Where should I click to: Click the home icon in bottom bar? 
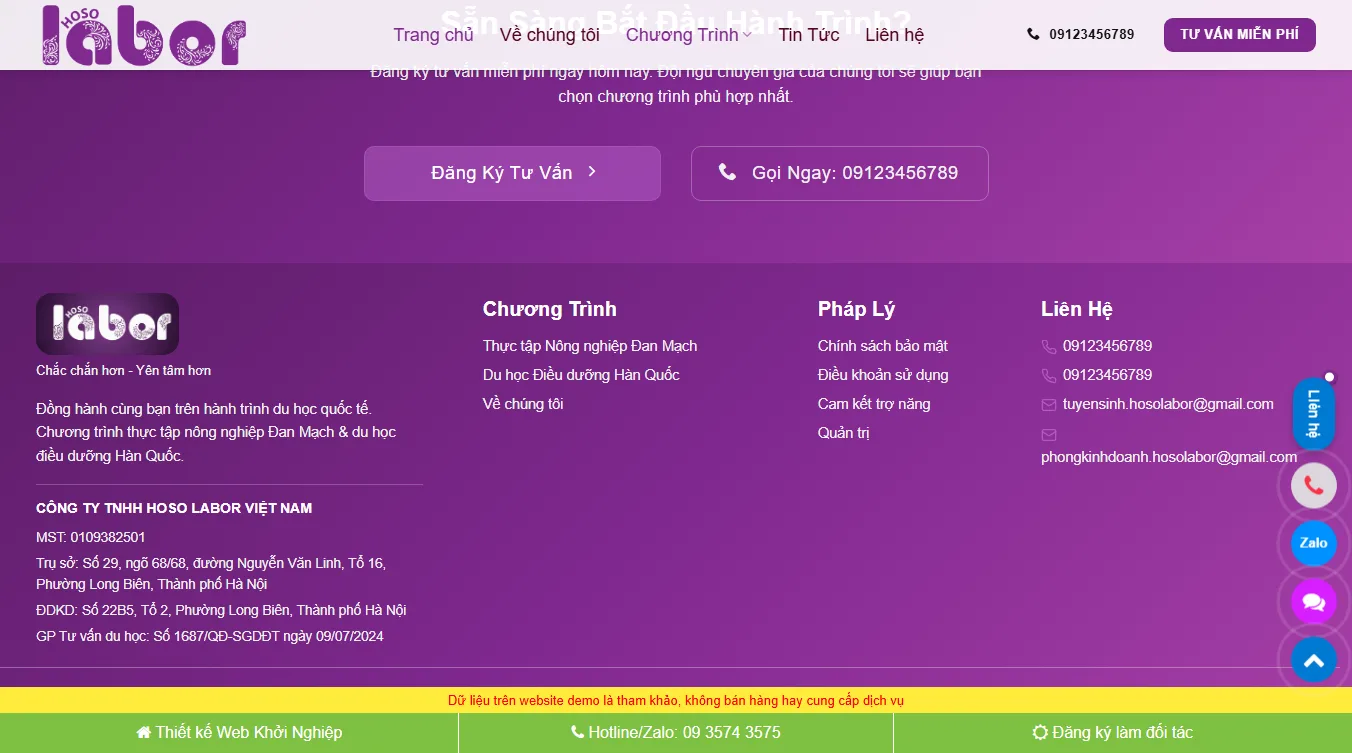[144, 733]
